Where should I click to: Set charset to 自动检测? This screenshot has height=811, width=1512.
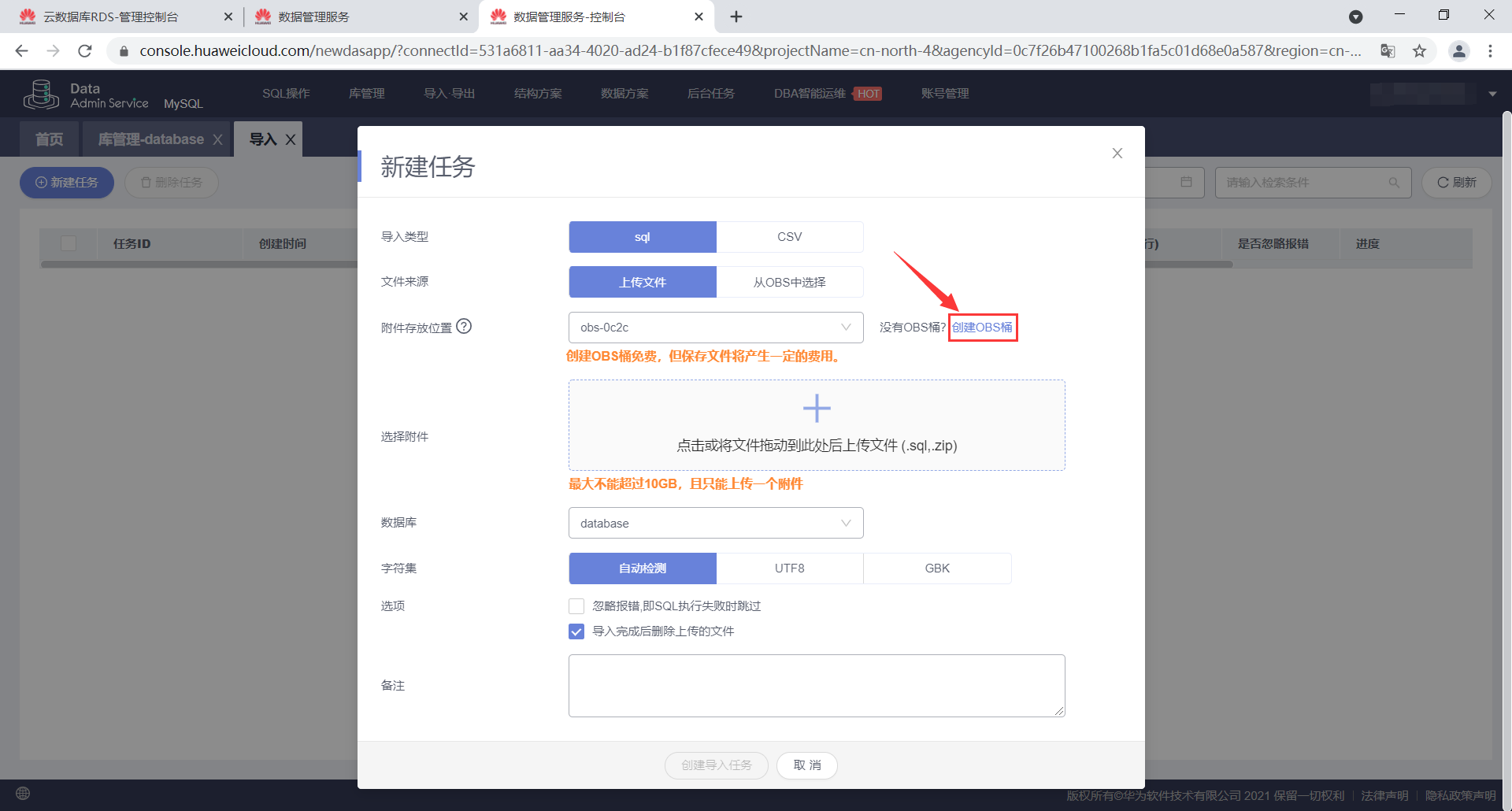[x=643, y=568]
